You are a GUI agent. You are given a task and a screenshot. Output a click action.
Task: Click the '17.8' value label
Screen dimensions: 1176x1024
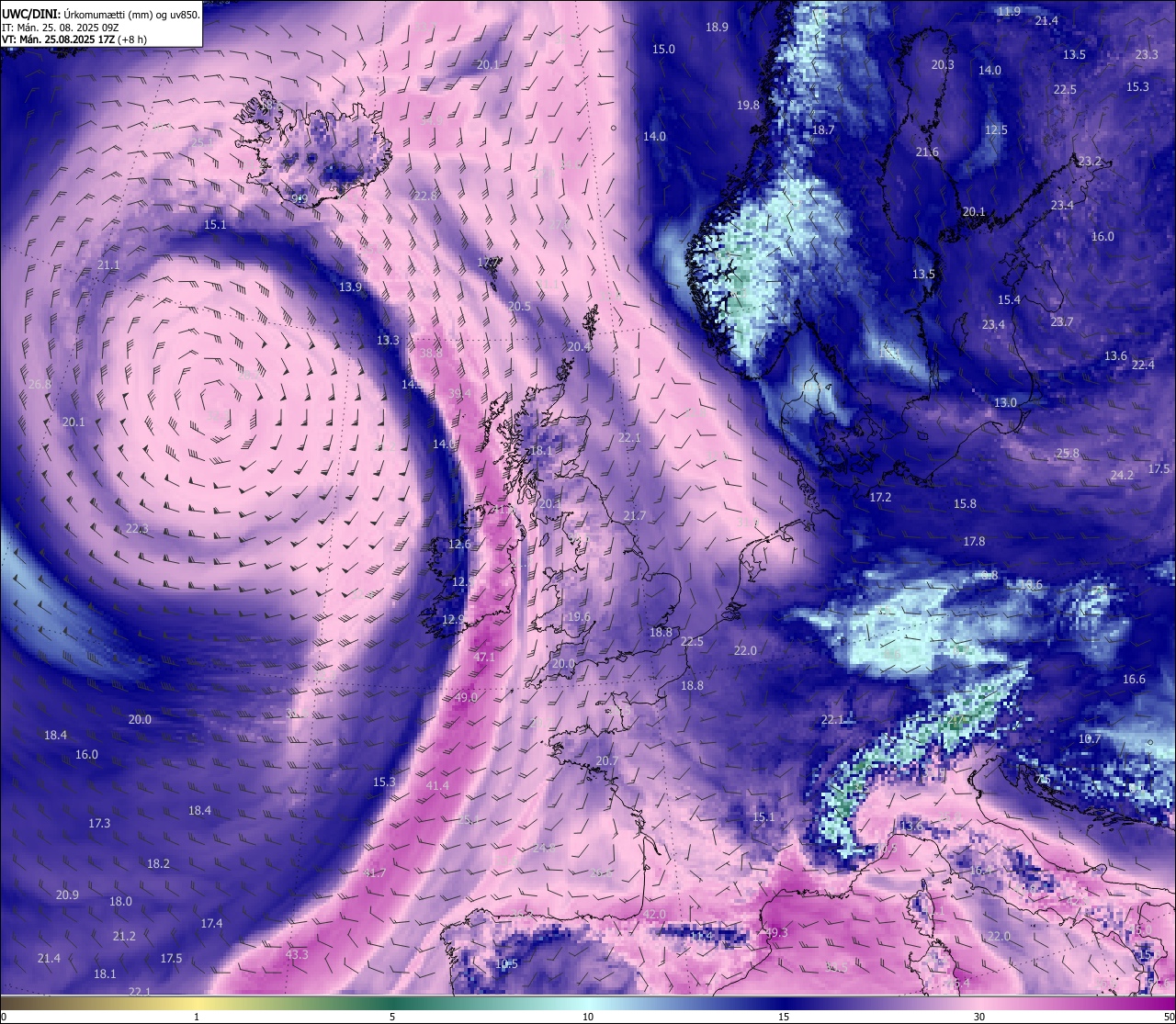tap(974, 542)
